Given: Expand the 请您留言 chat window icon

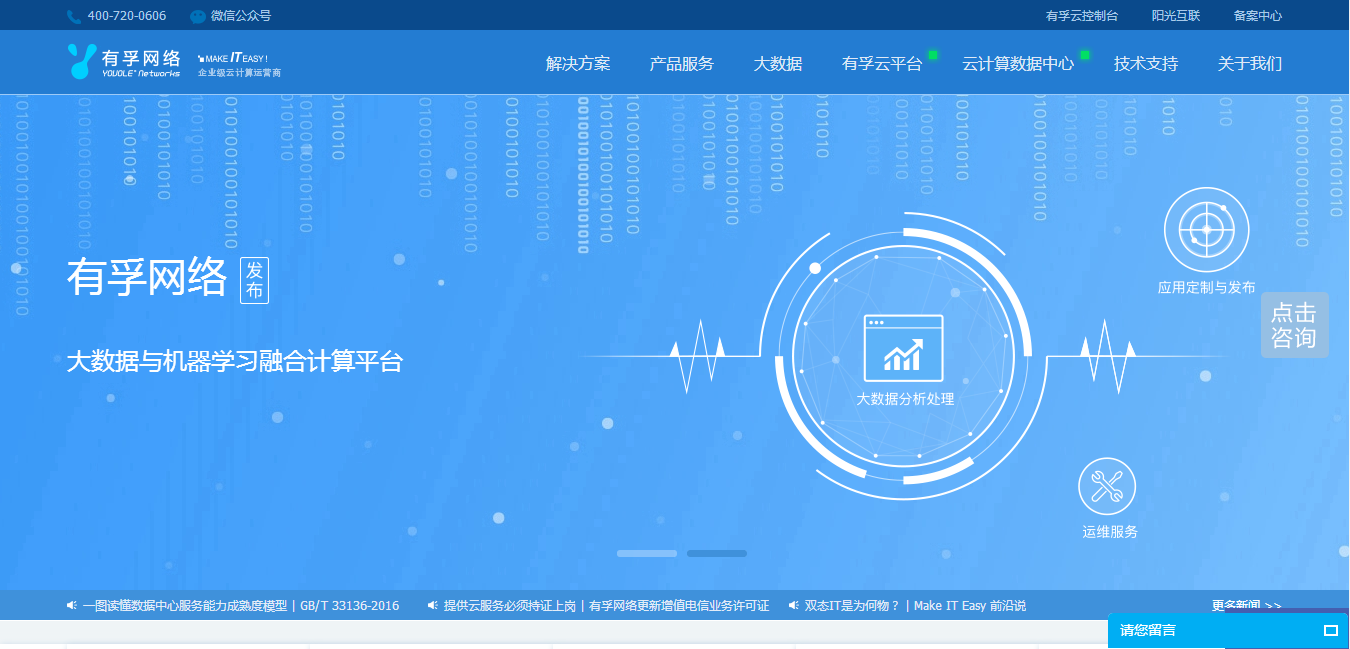Looking at the screenshot, I should (1331, 630).
